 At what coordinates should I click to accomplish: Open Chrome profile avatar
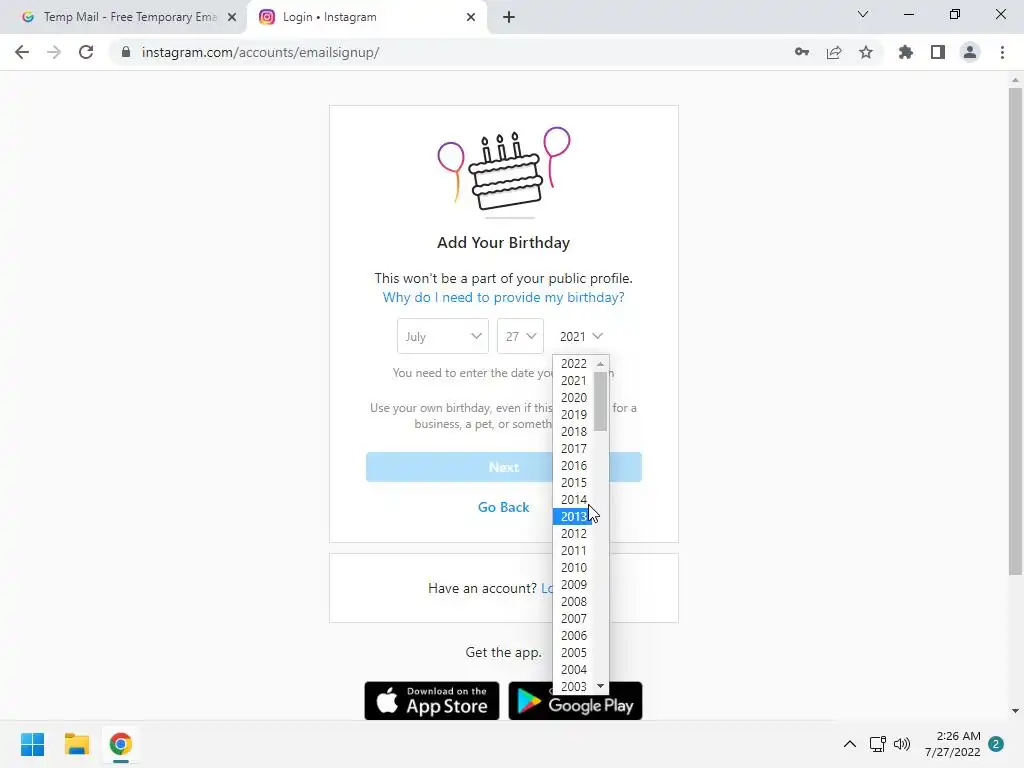(x=970, y=52)
